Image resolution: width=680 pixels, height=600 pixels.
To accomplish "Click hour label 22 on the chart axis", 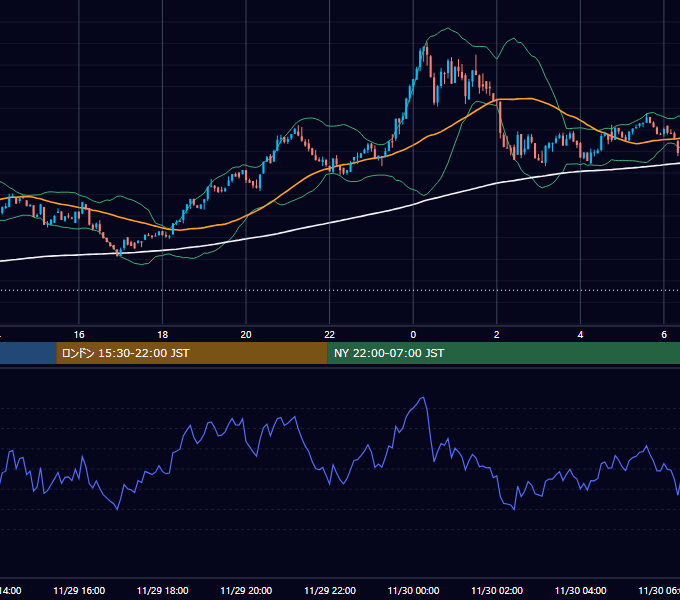I will point(330,335).
